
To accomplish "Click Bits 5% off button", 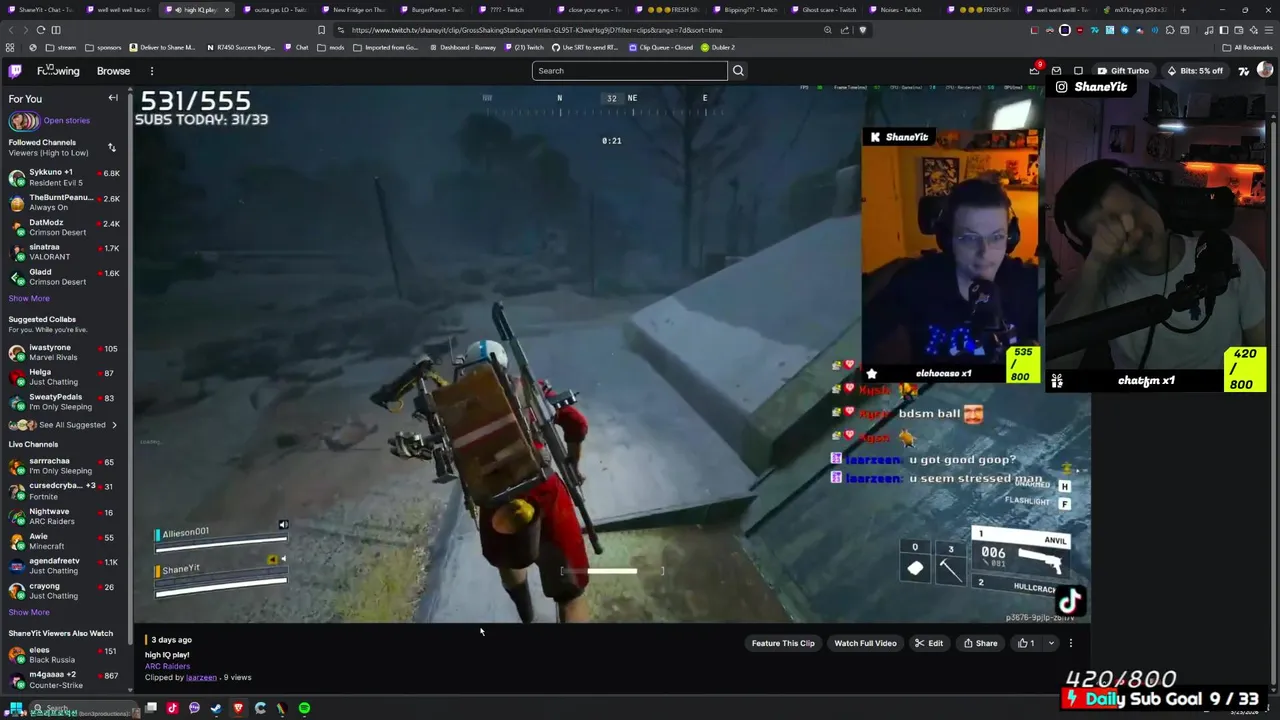I will click(x=1195, y=71).
